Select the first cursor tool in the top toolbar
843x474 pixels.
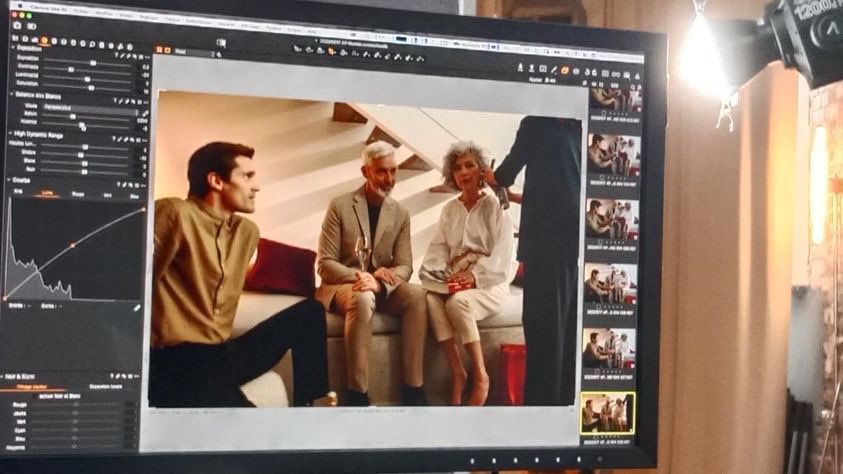pos(297,49)
